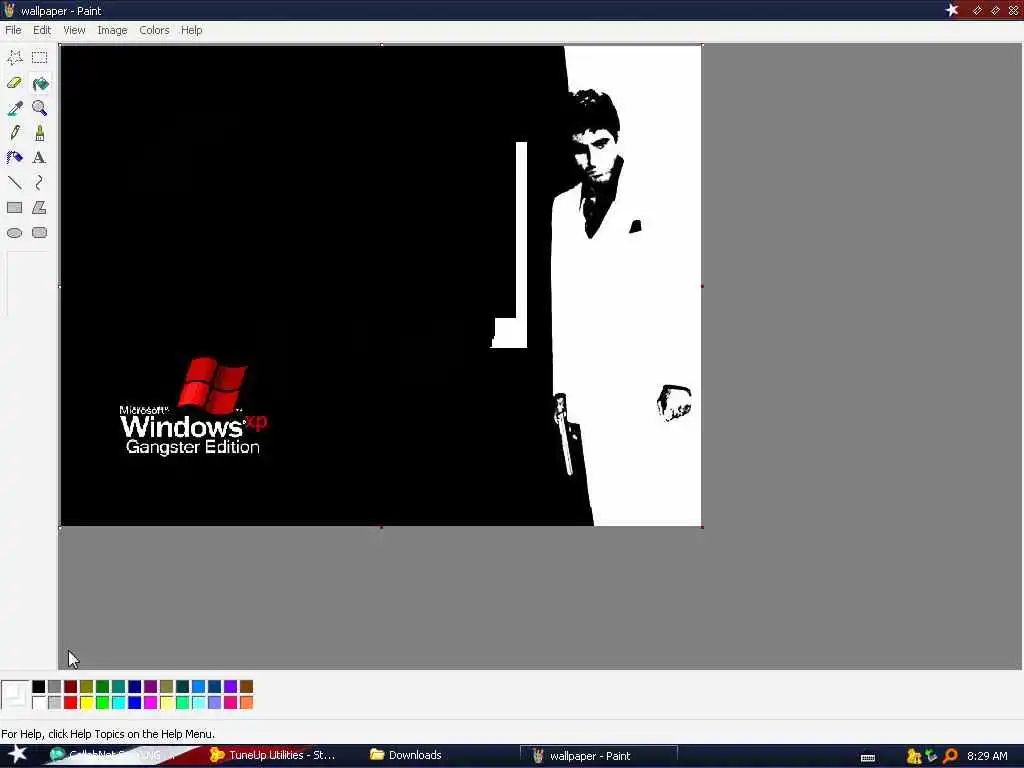Screen dimensions: 1024x768
Task: Pick the dark gray color swatch
Action: point(54,686)
